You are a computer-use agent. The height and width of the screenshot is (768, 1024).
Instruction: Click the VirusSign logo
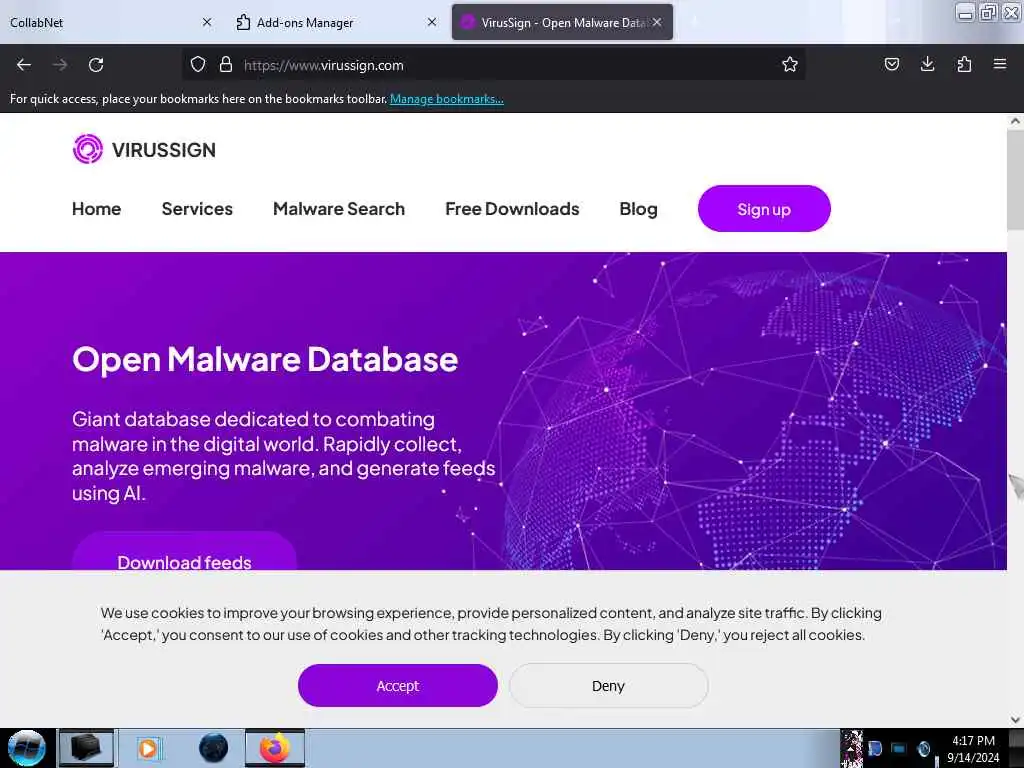pyautogui.click(x=144, y=150)
